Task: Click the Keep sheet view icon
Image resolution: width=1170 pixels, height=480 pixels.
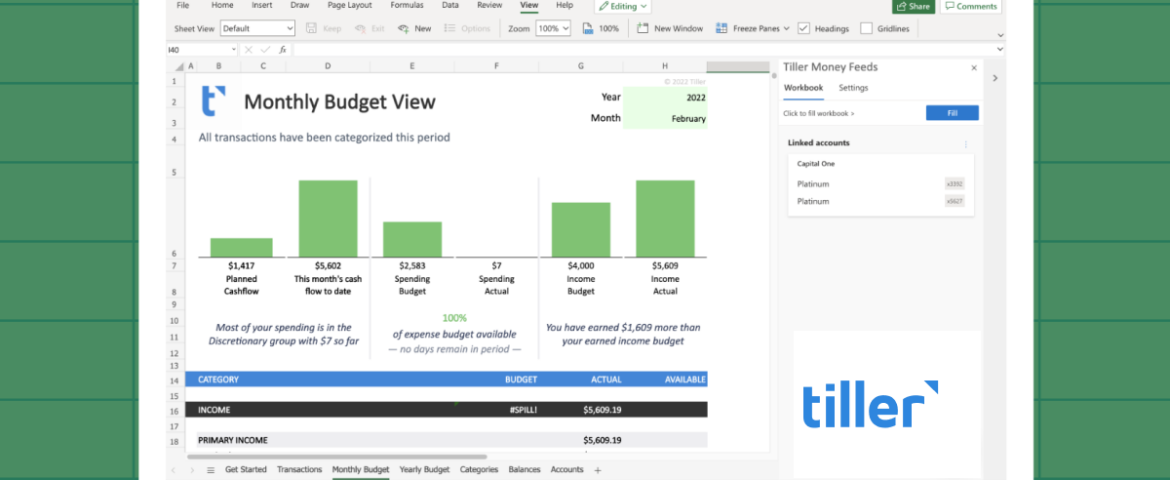Action: 311,28
